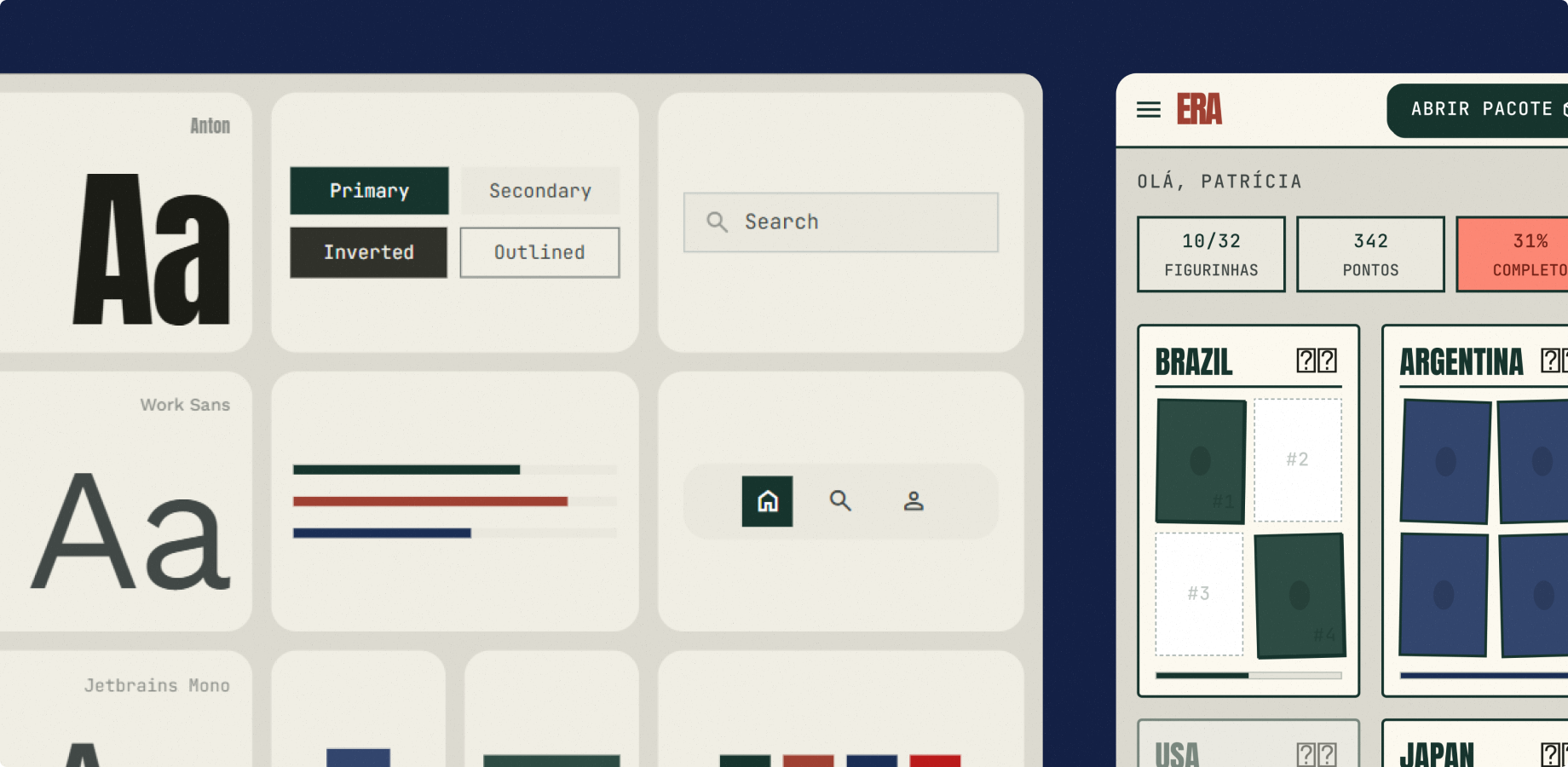Click the flag icon beside ARGENTINA title

1554,360
